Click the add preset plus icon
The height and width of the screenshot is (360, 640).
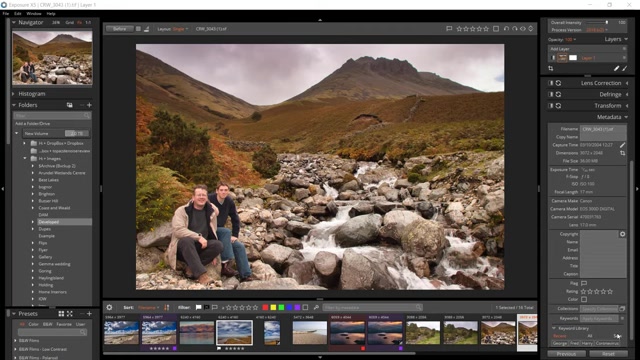click(x=89, y=313)
